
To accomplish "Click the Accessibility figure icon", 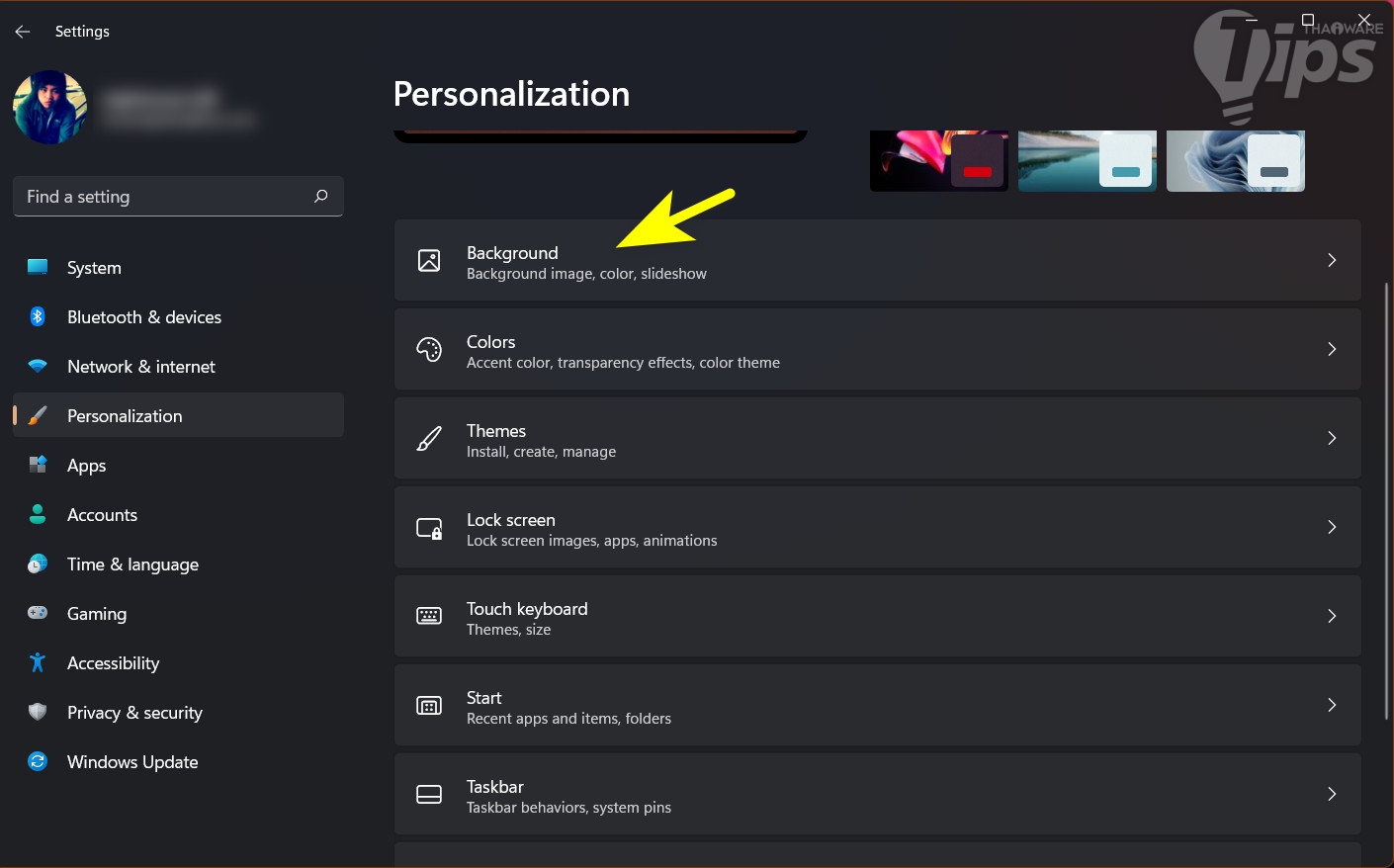I will click(x=38, y=662).
